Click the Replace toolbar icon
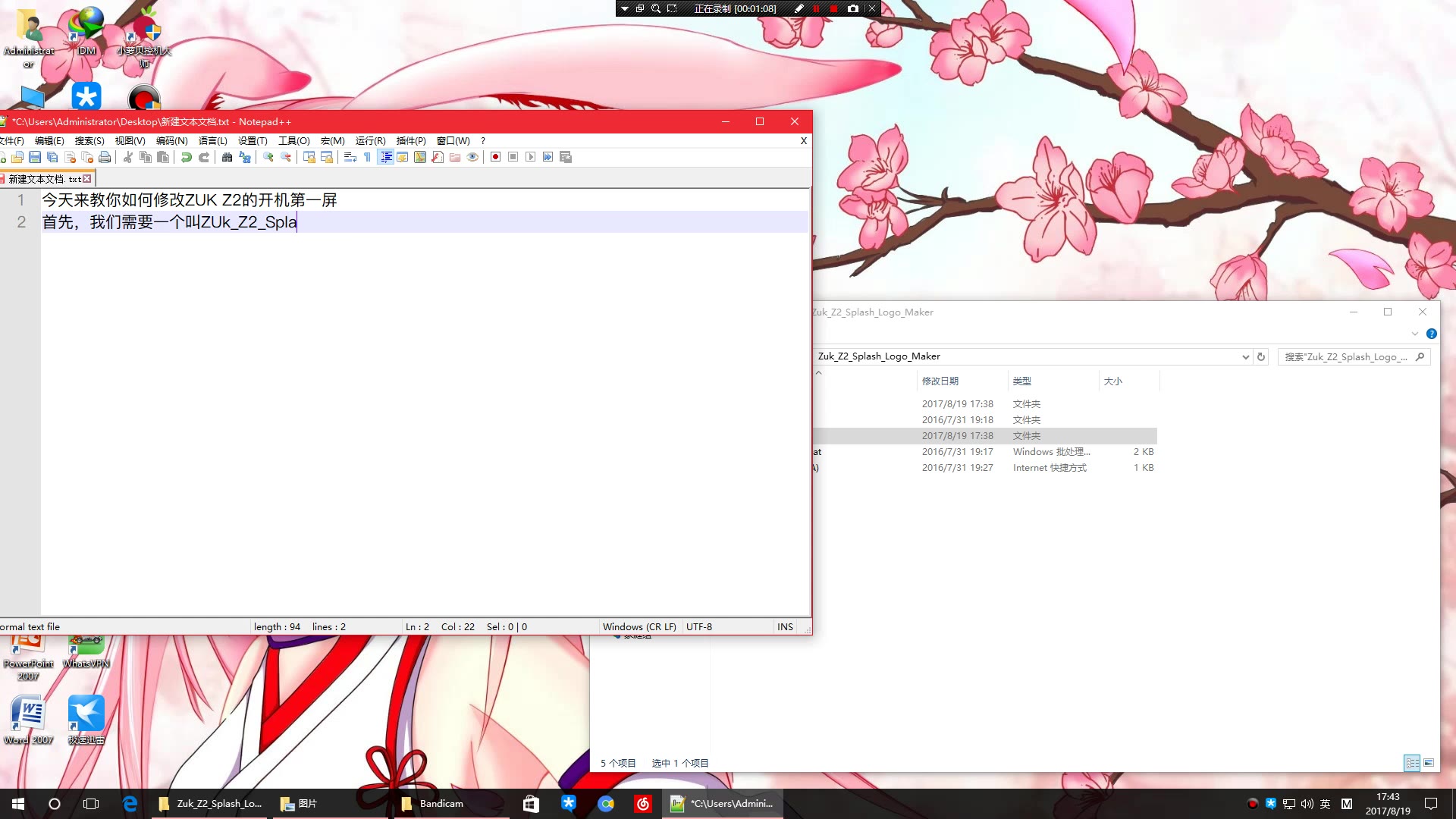Viewport: 1456px width, 819px height. (245, 157)
